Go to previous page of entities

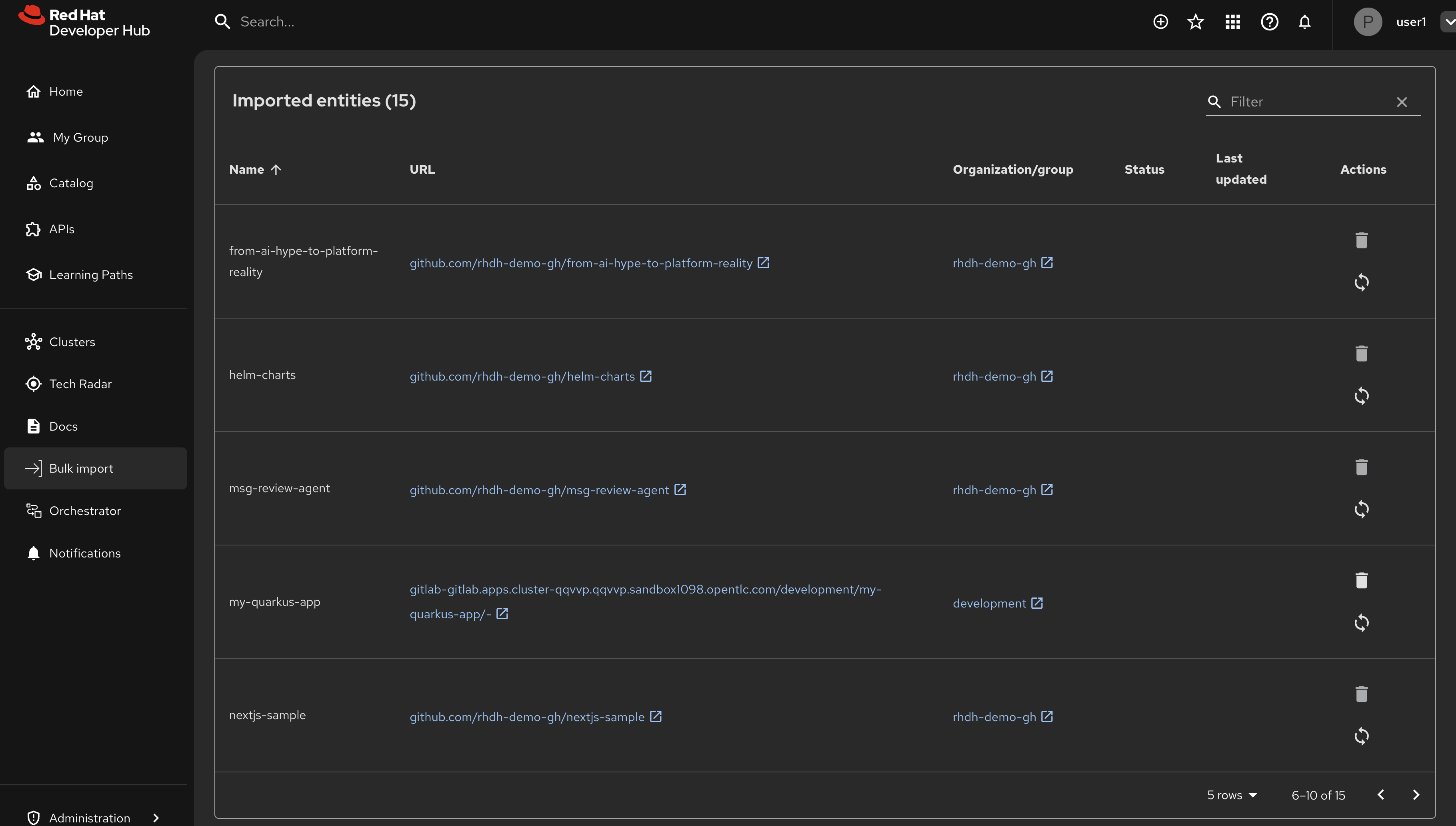(1380, 795)
